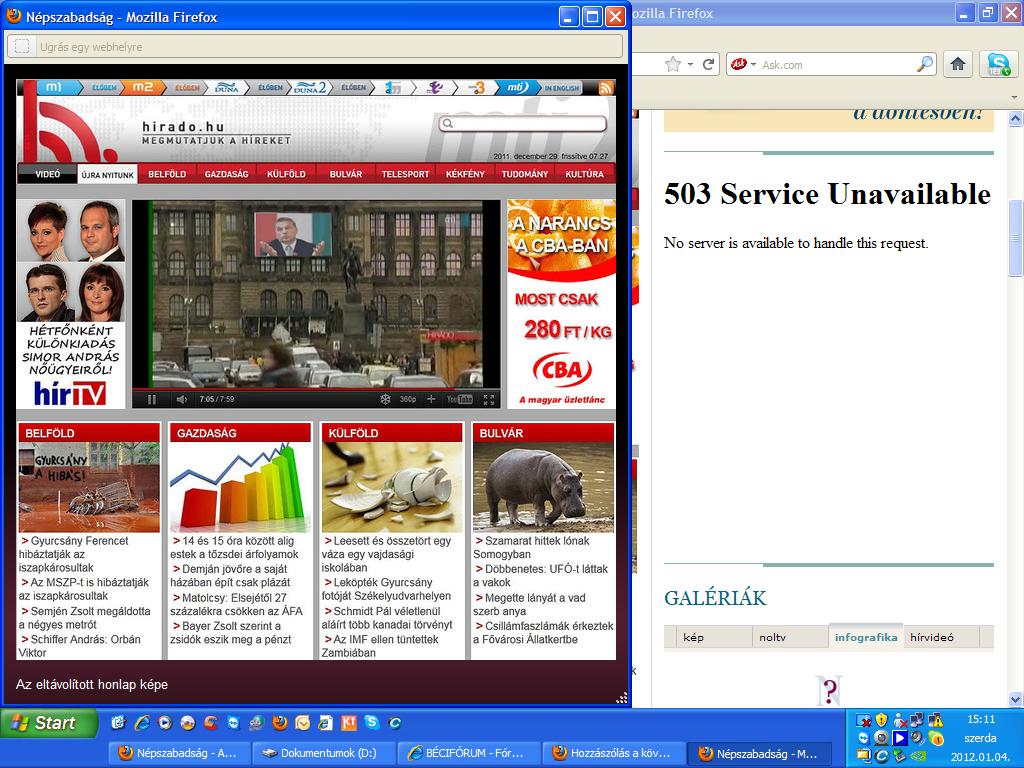This screenshot has width=1024, height=768.
Task: Open 'Demján jövőre a saját házában' article
Action: [231, 575]
